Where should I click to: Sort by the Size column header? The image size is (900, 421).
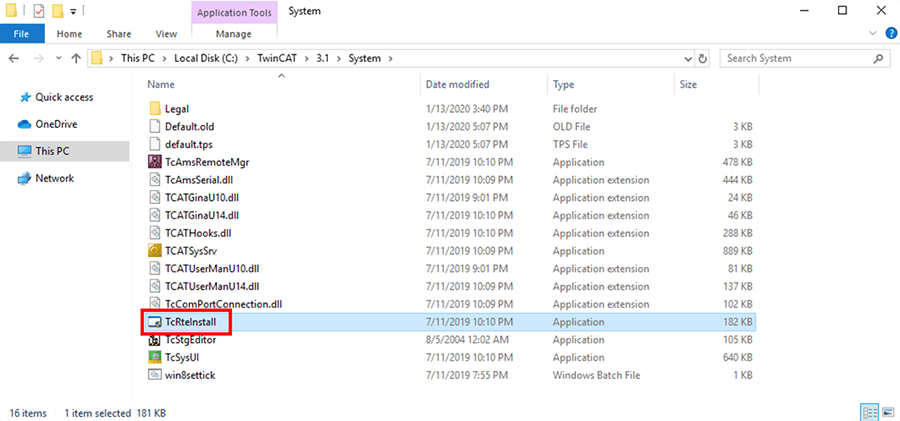click(688, 84)
